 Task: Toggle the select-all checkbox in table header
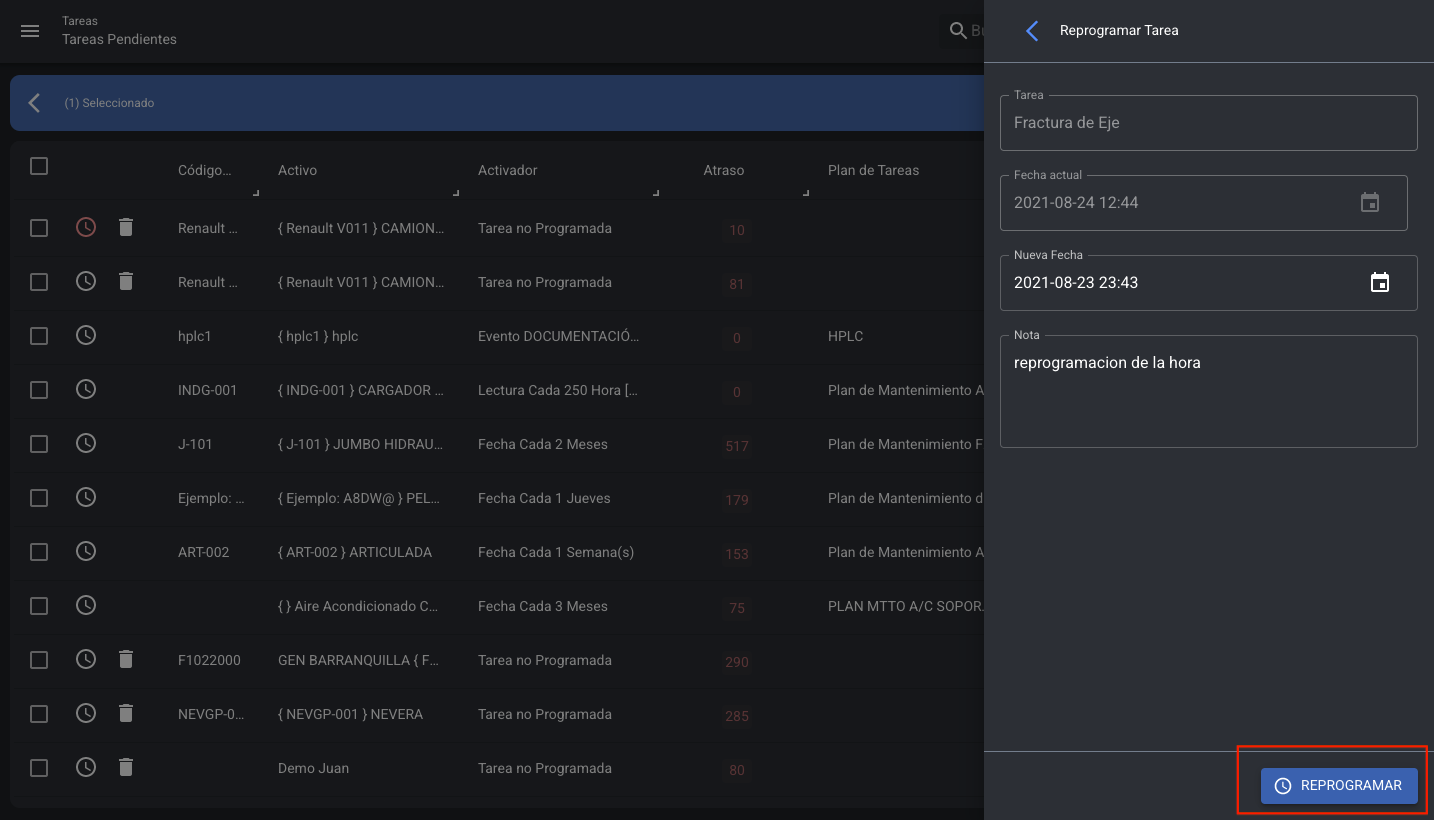39,166
